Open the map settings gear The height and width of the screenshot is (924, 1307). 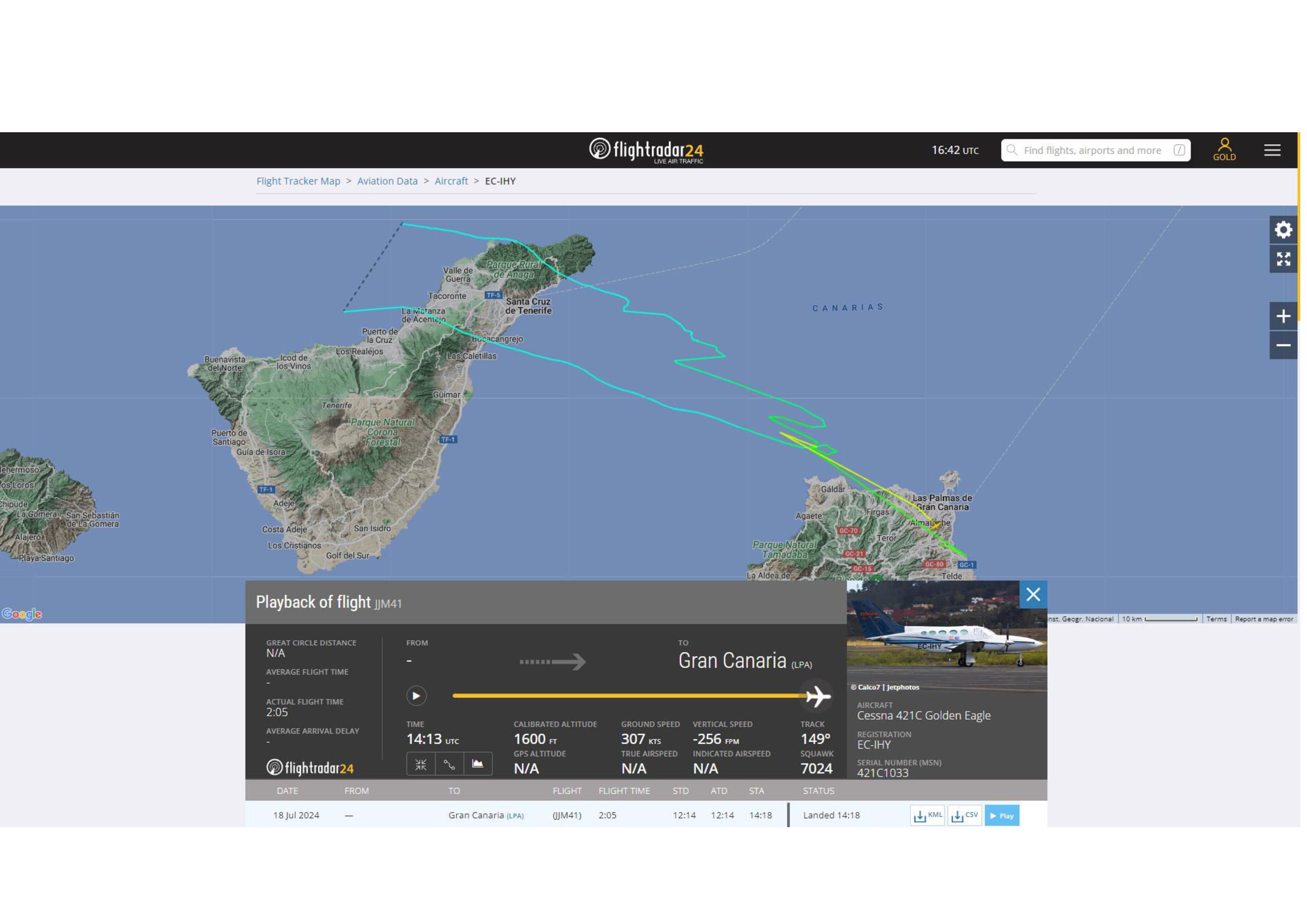pyautogui.click(x=1283, y=231)
